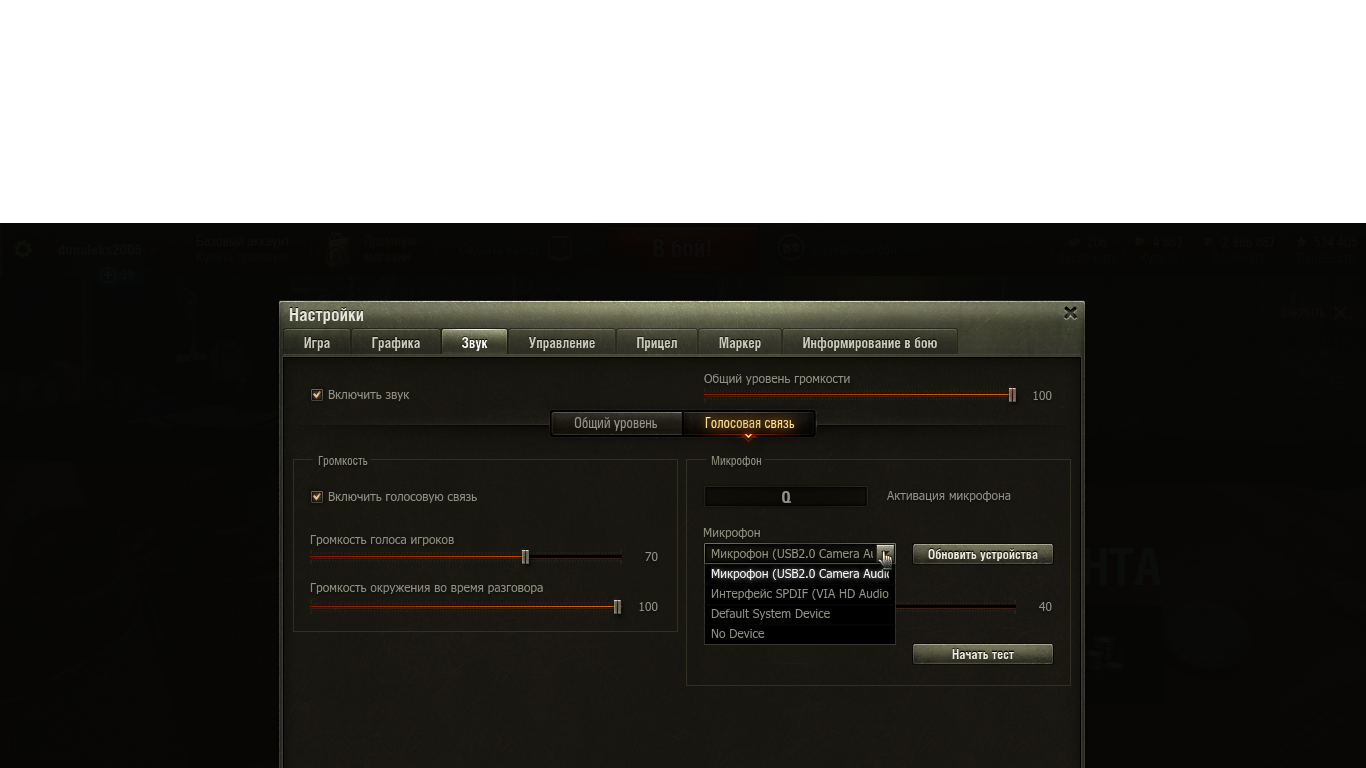Choose the Интерфейс SPDIF (VIA HD Audio option
This screenshot has width=1366, height=768.
[800, 594]
